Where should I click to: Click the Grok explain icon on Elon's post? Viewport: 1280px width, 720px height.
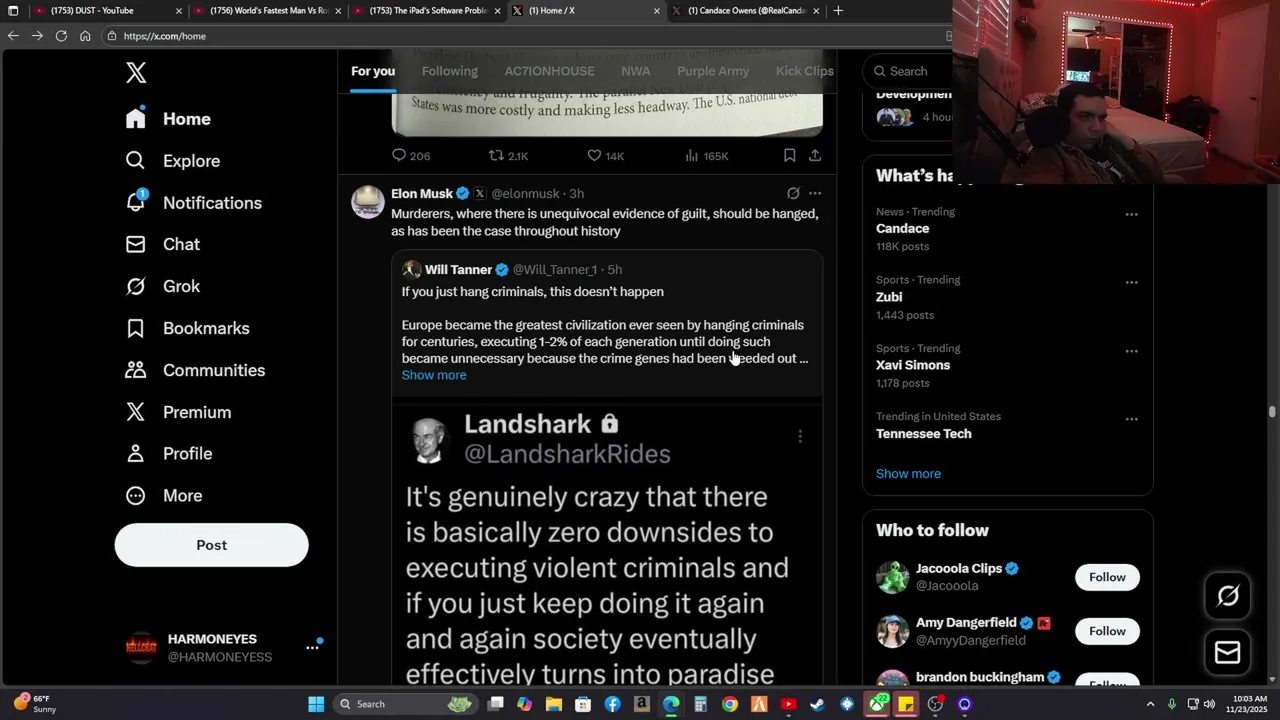pos(793,193)
